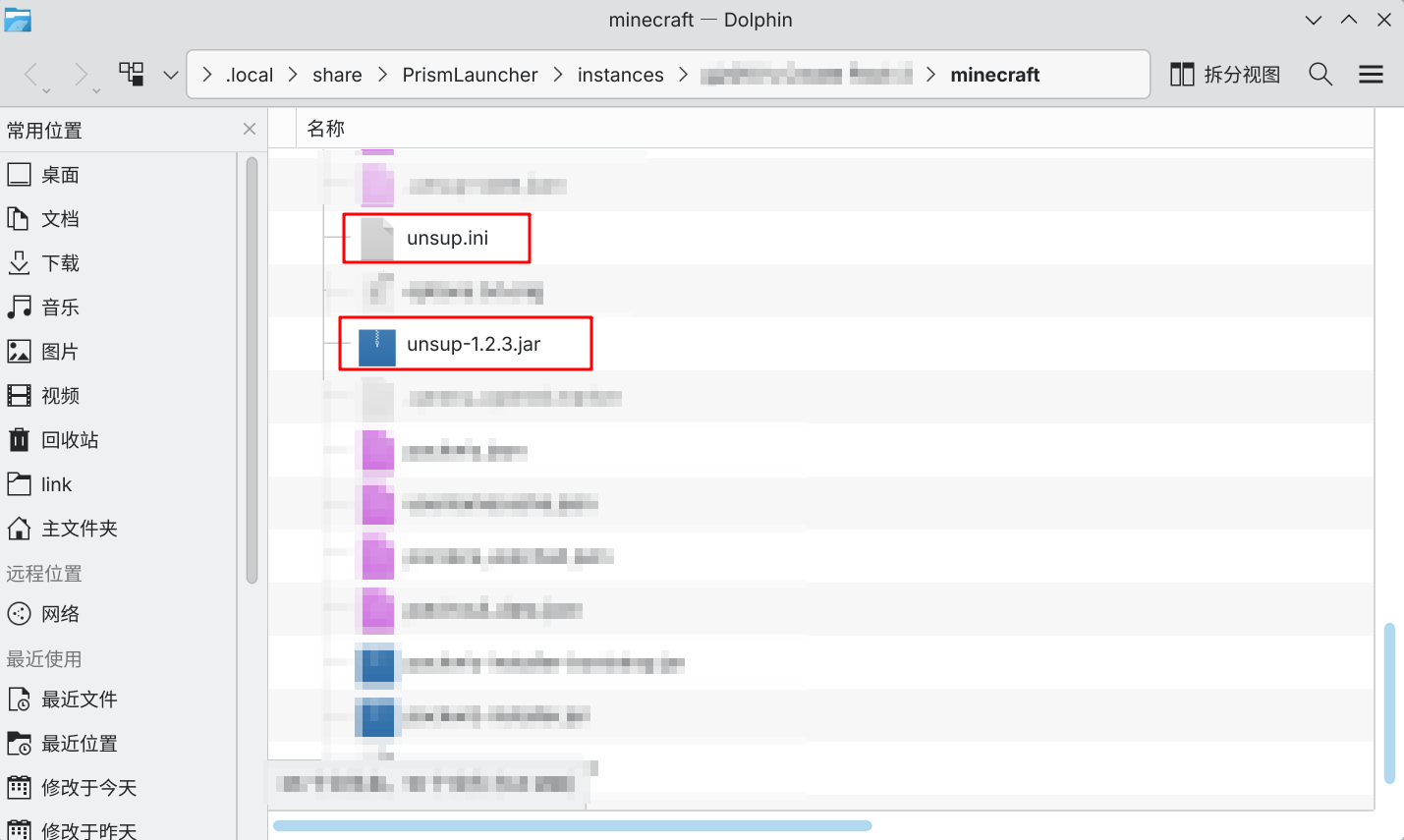
Task: Expand the chevron before .local in breadcrumb
Action: pos(207,75)
